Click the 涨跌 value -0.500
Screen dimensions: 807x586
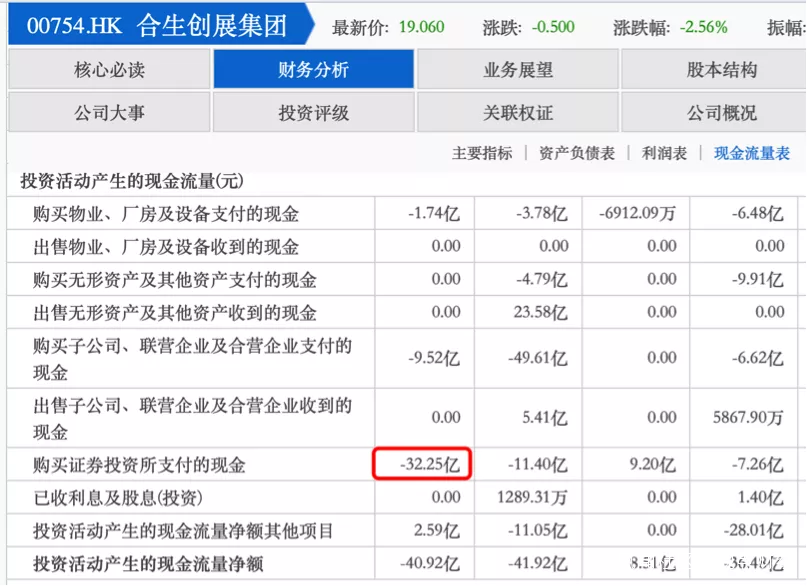tap(553, 27)
